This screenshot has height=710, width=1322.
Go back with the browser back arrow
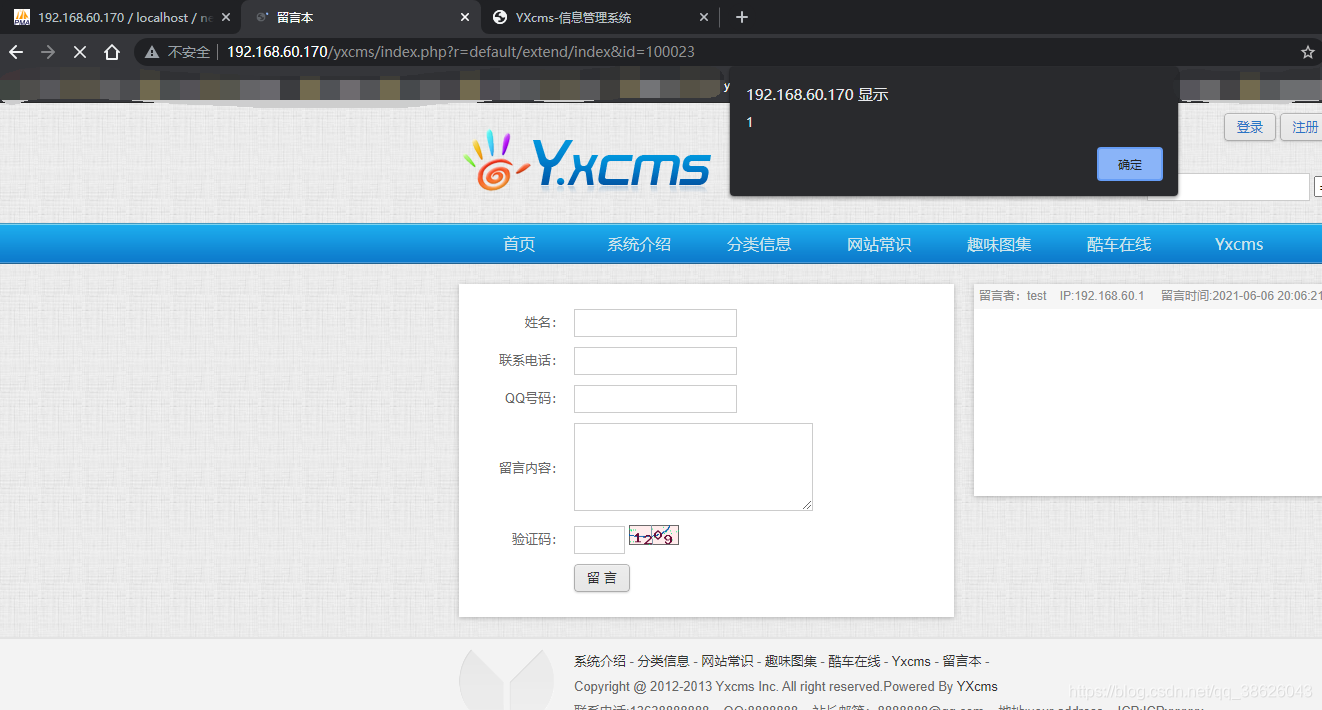(x=16, y=52)
